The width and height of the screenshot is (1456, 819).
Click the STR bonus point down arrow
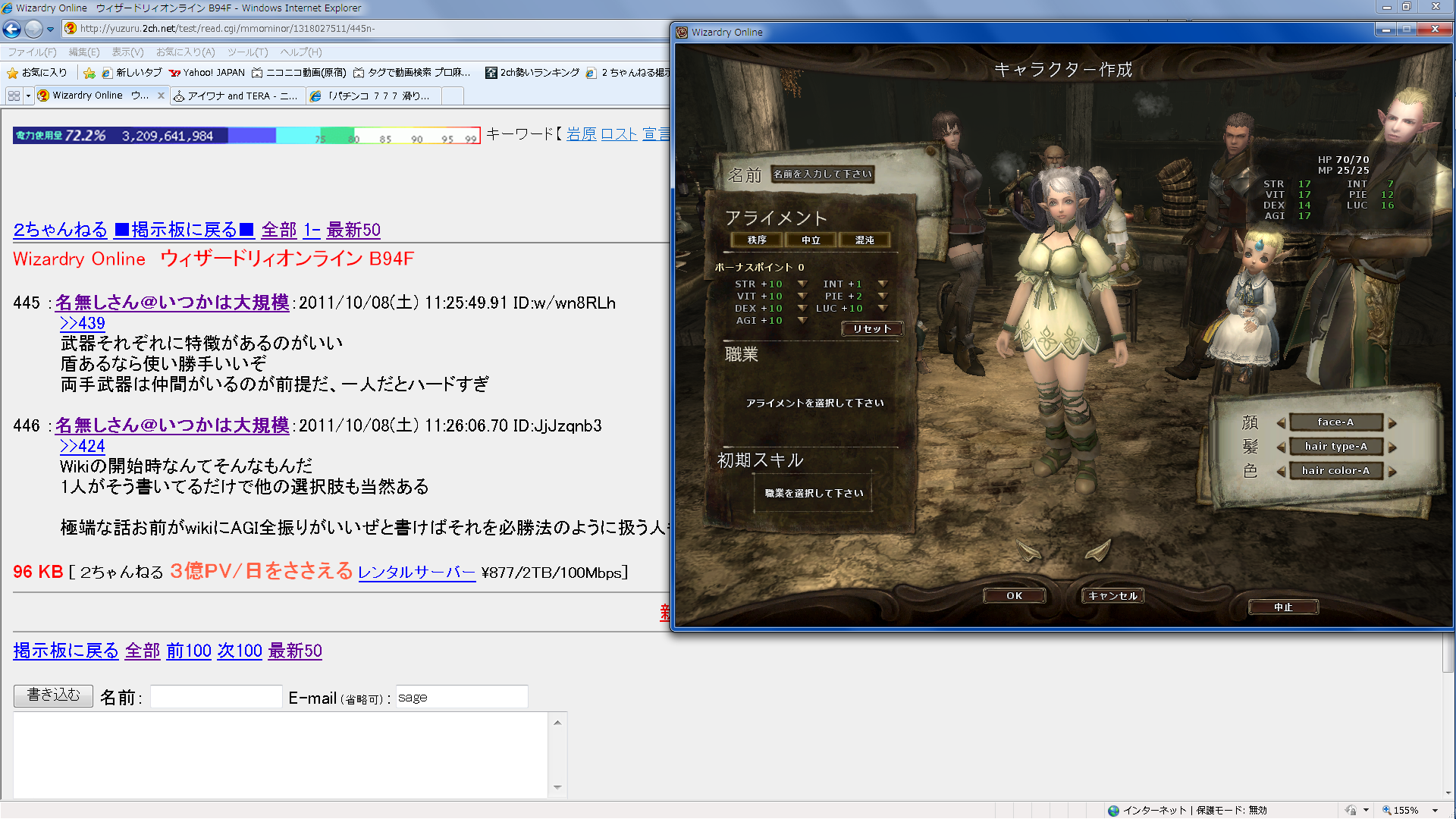[802, 284]
